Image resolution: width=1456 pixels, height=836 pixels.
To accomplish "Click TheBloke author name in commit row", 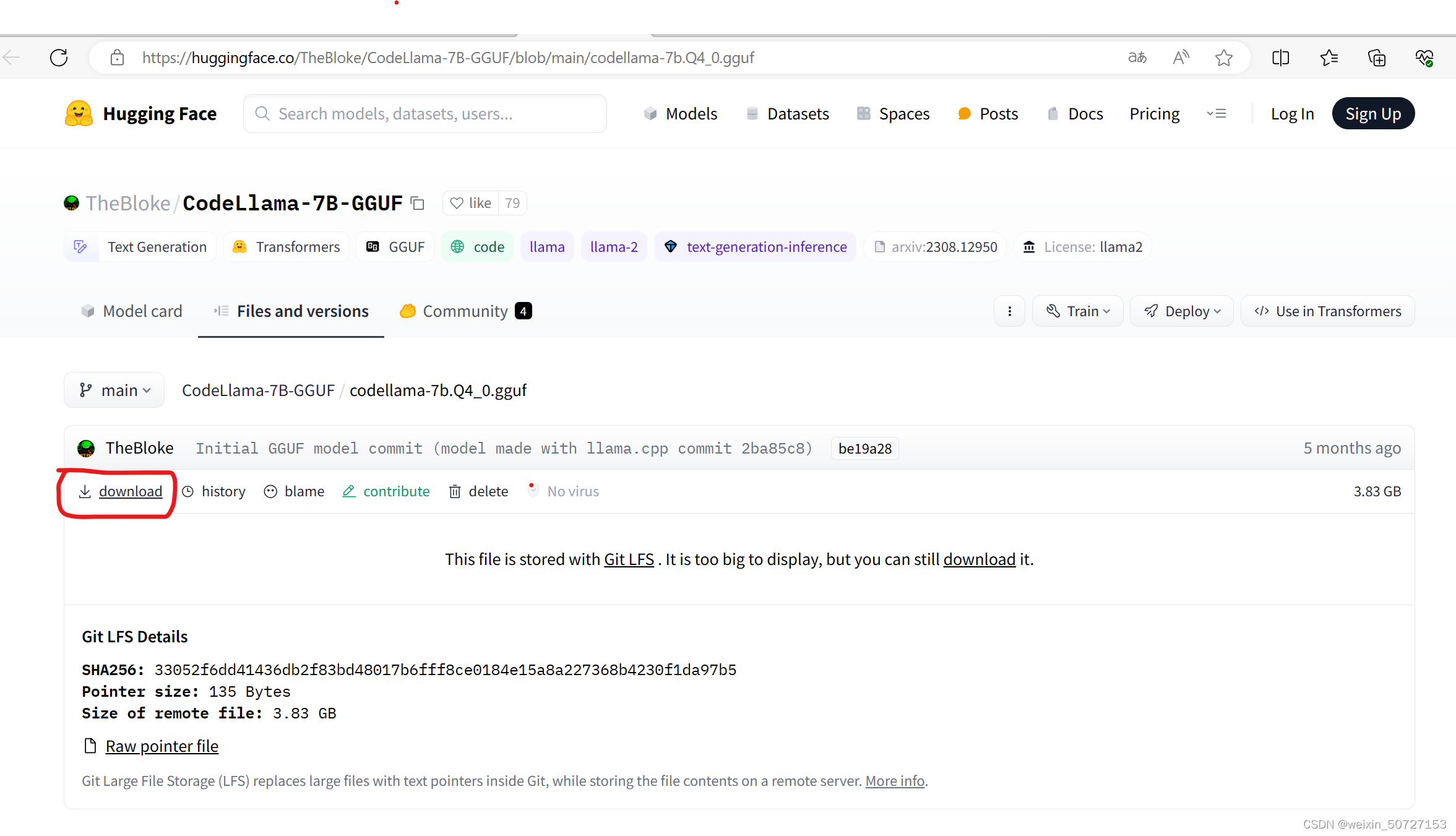I will click(139, 448).
